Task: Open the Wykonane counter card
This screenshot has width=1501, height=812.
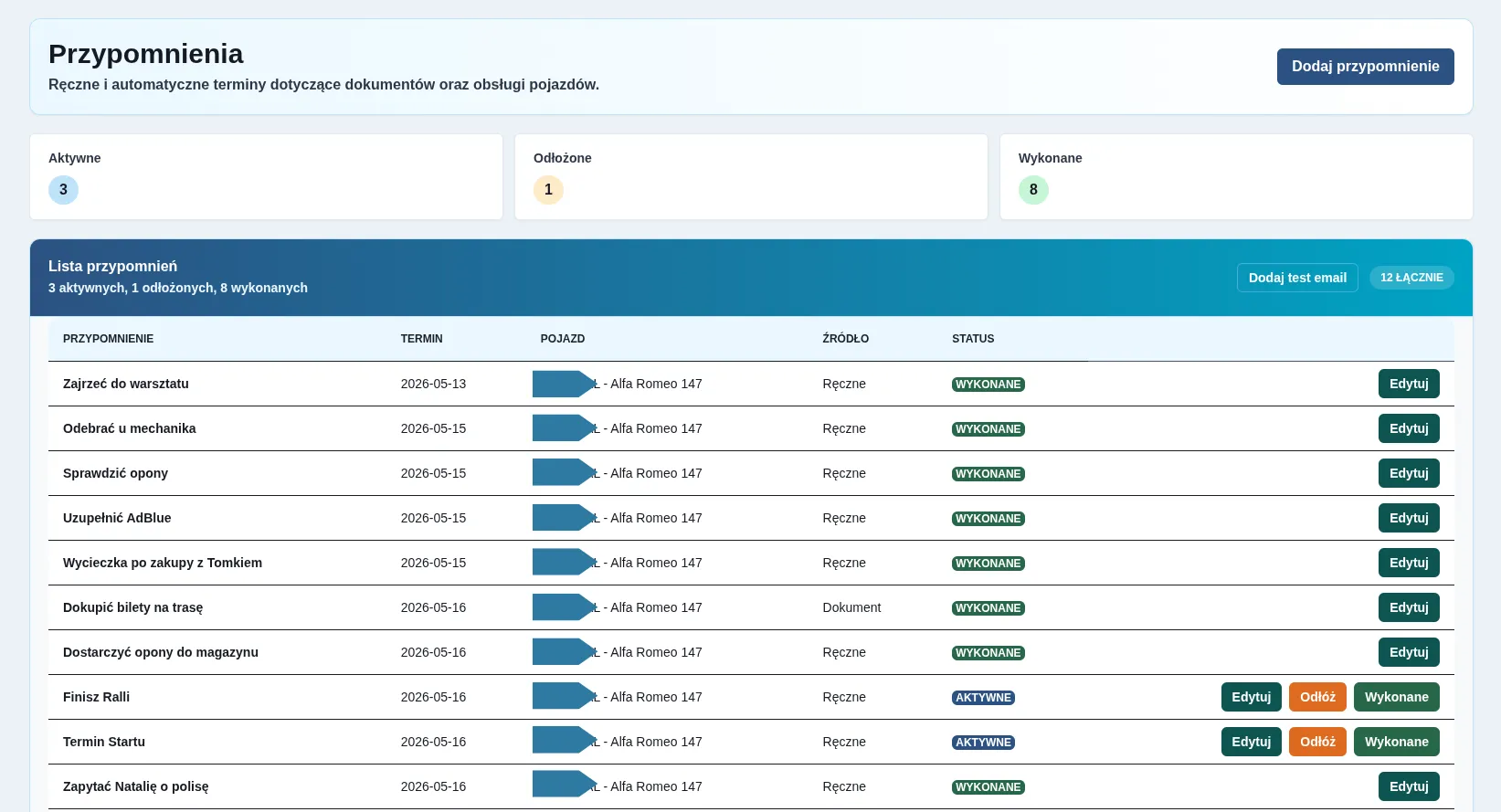Action: pos(1236,177)
